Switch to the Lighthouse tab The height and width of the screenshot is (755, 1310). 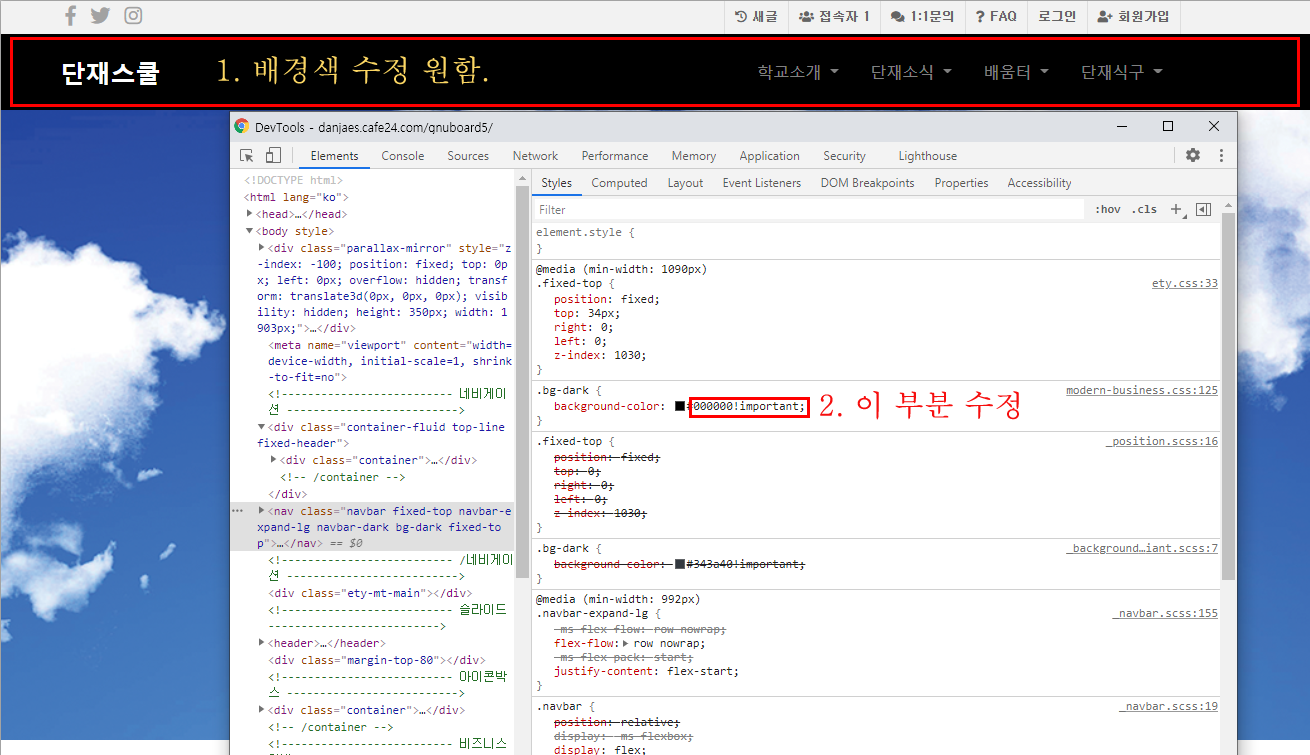tap(927, 156)
